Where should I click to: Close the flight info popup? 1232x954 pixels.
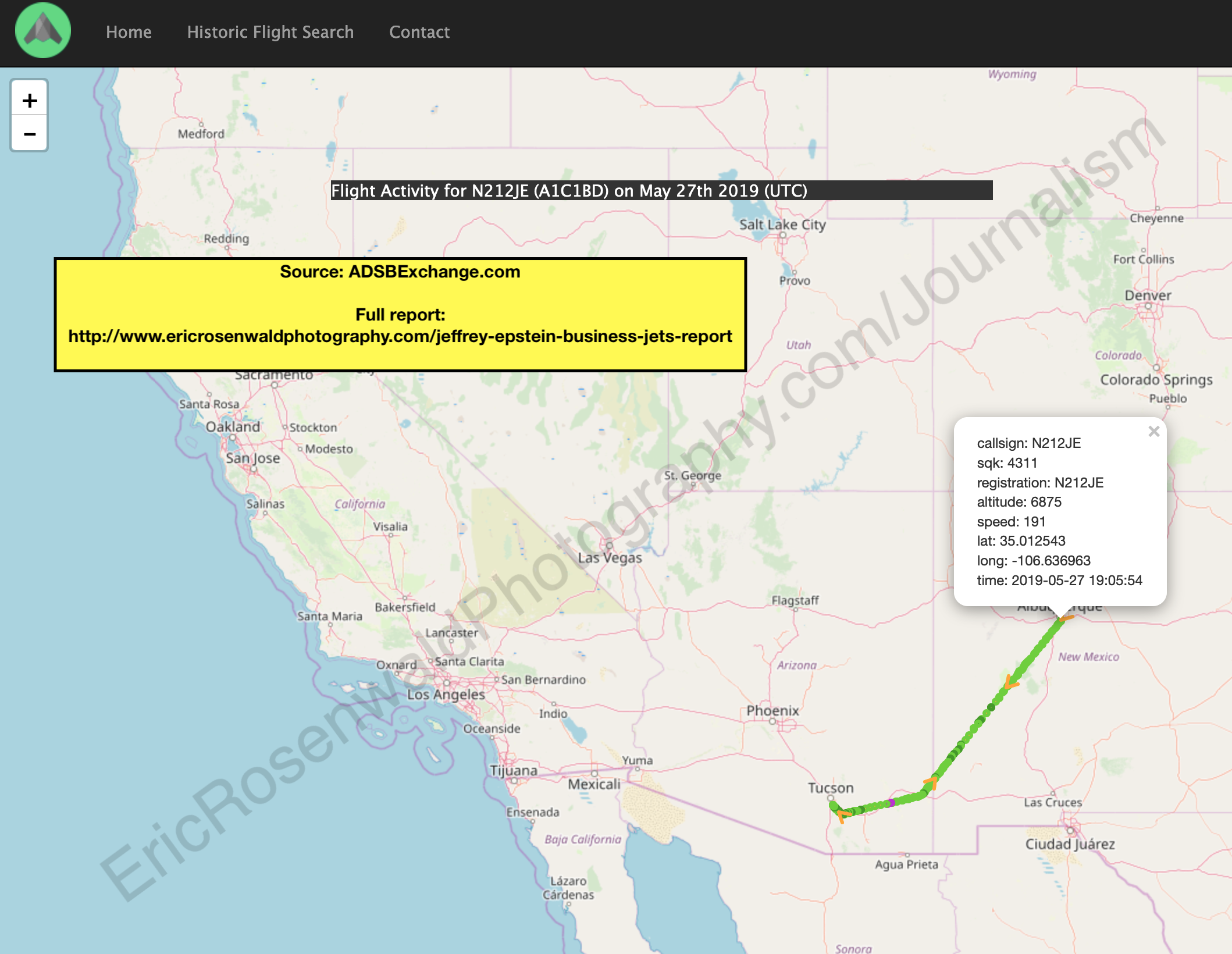point(1154,431)
